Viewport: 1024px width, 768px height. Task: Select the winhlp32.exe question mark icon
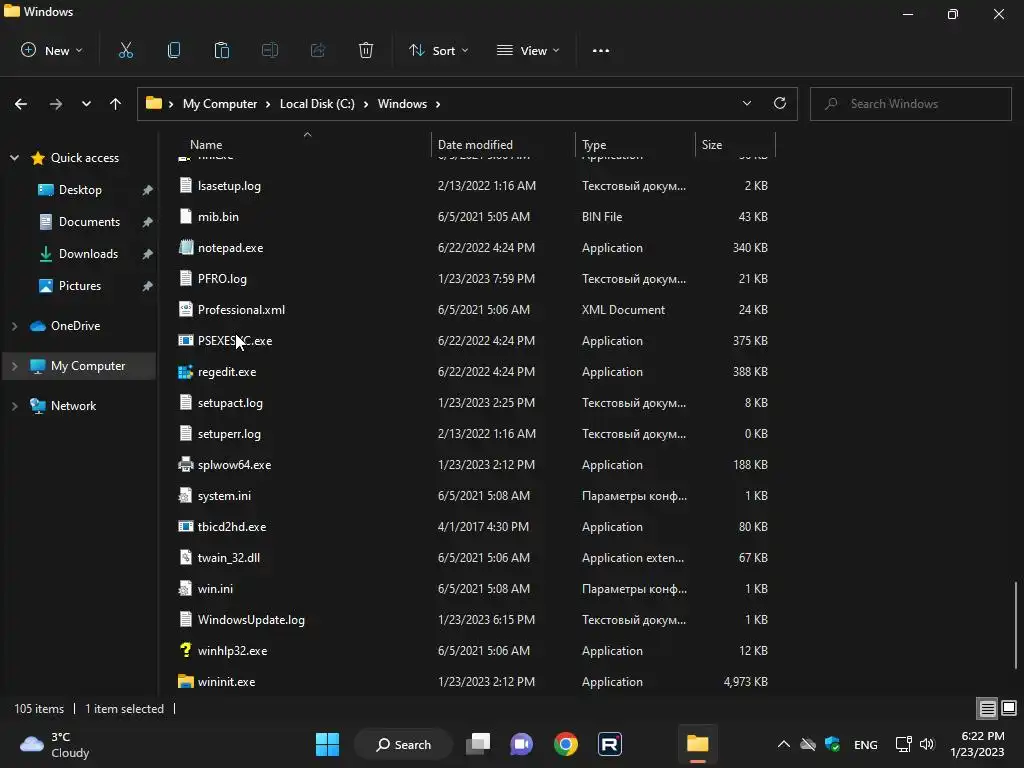185,650
